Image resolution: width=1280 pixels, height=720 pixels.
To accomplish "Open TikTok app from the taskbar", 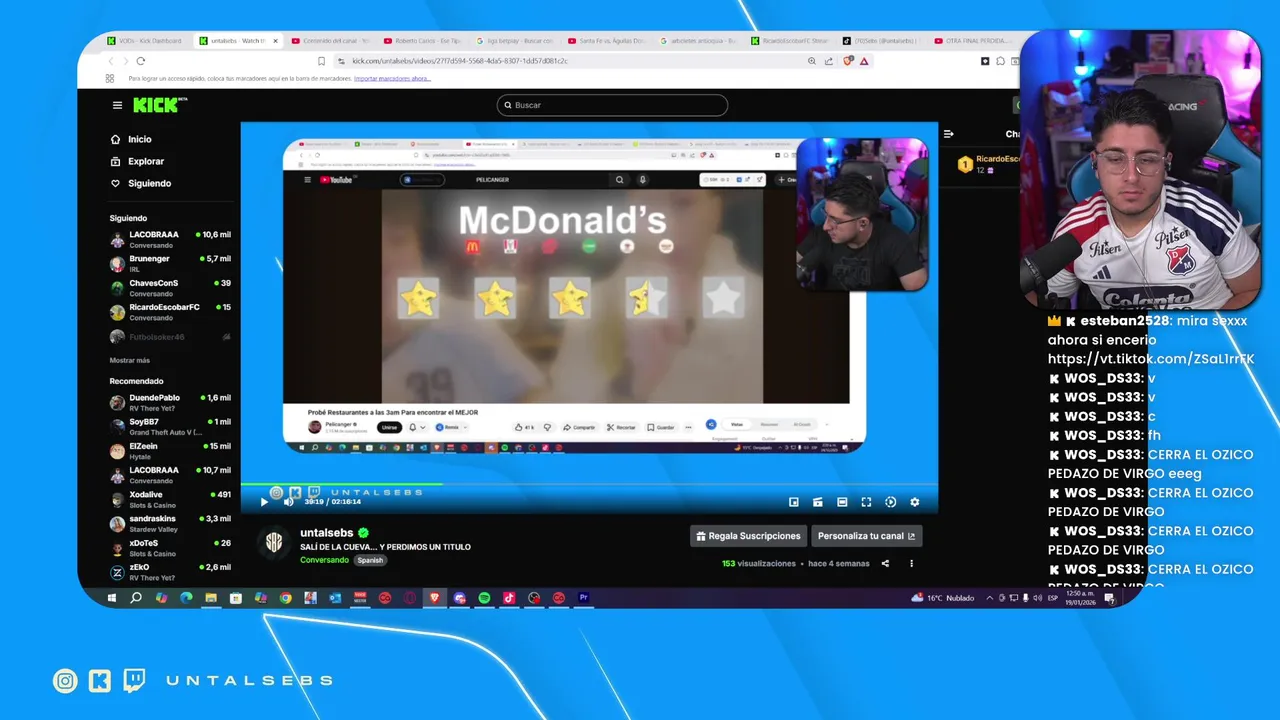I will tap(509, 598).
